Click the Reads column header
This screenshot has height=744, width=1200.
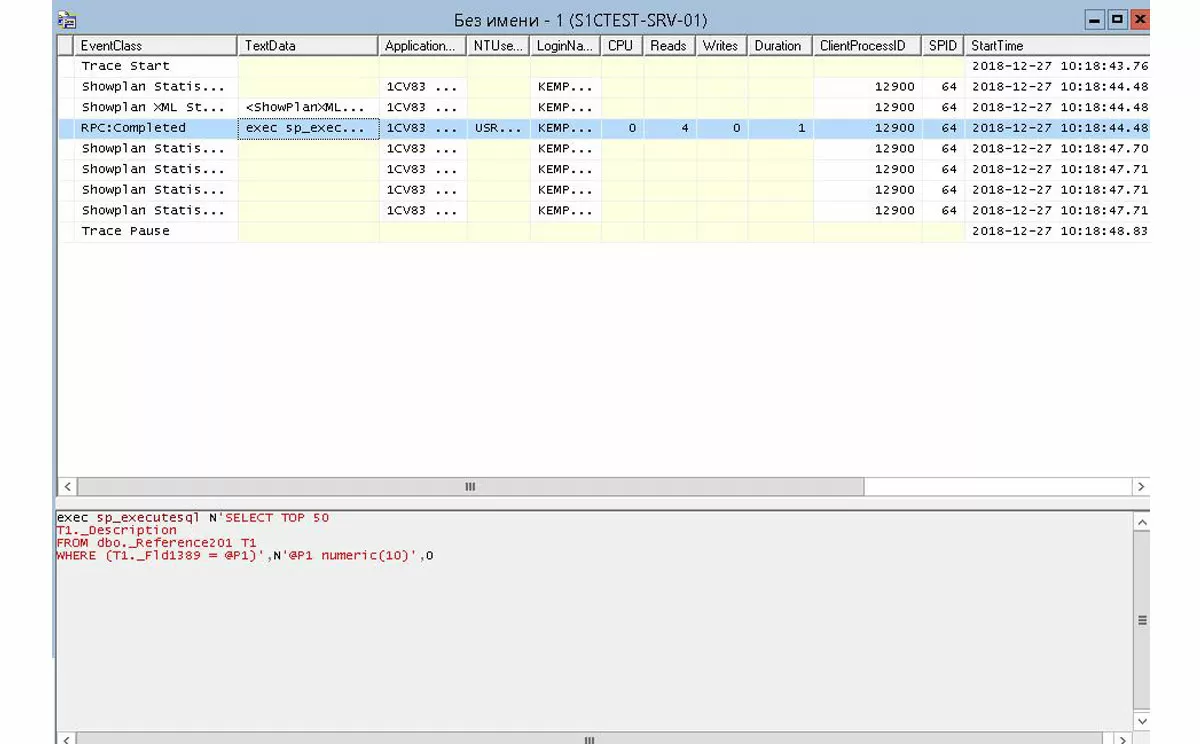(669, 45)
